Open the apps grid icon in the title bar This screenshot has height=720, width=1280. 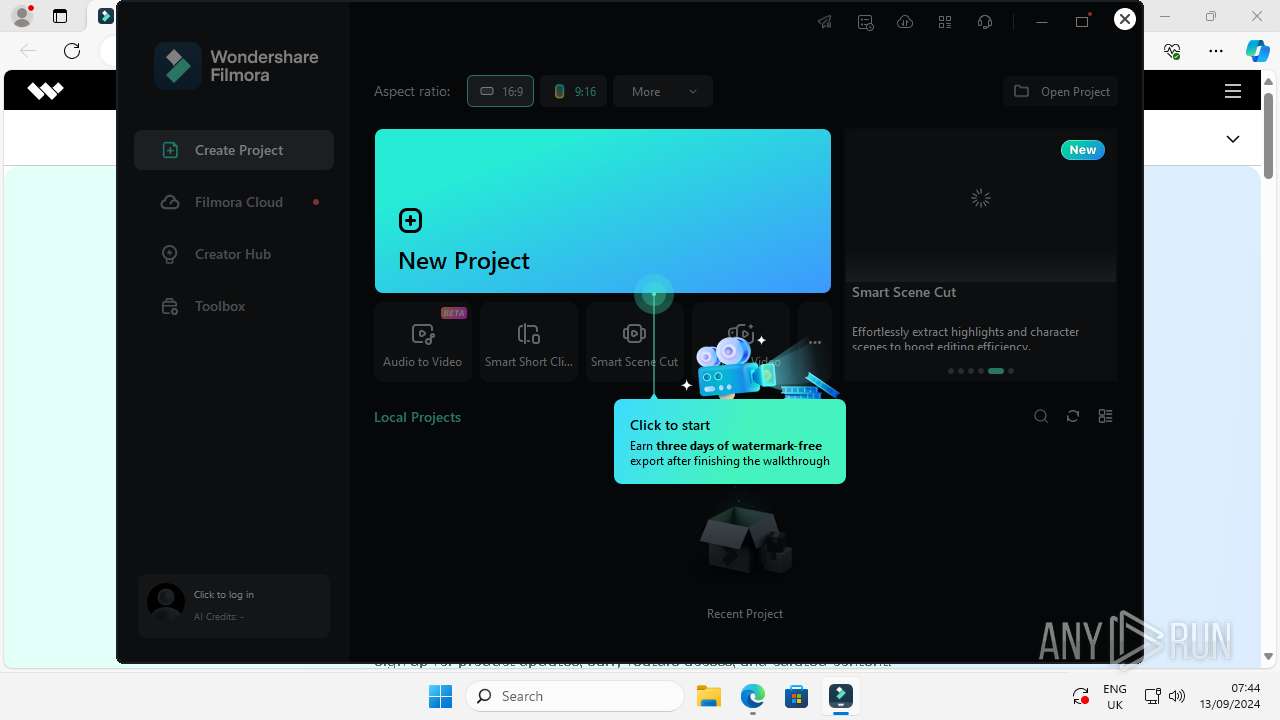945,22
